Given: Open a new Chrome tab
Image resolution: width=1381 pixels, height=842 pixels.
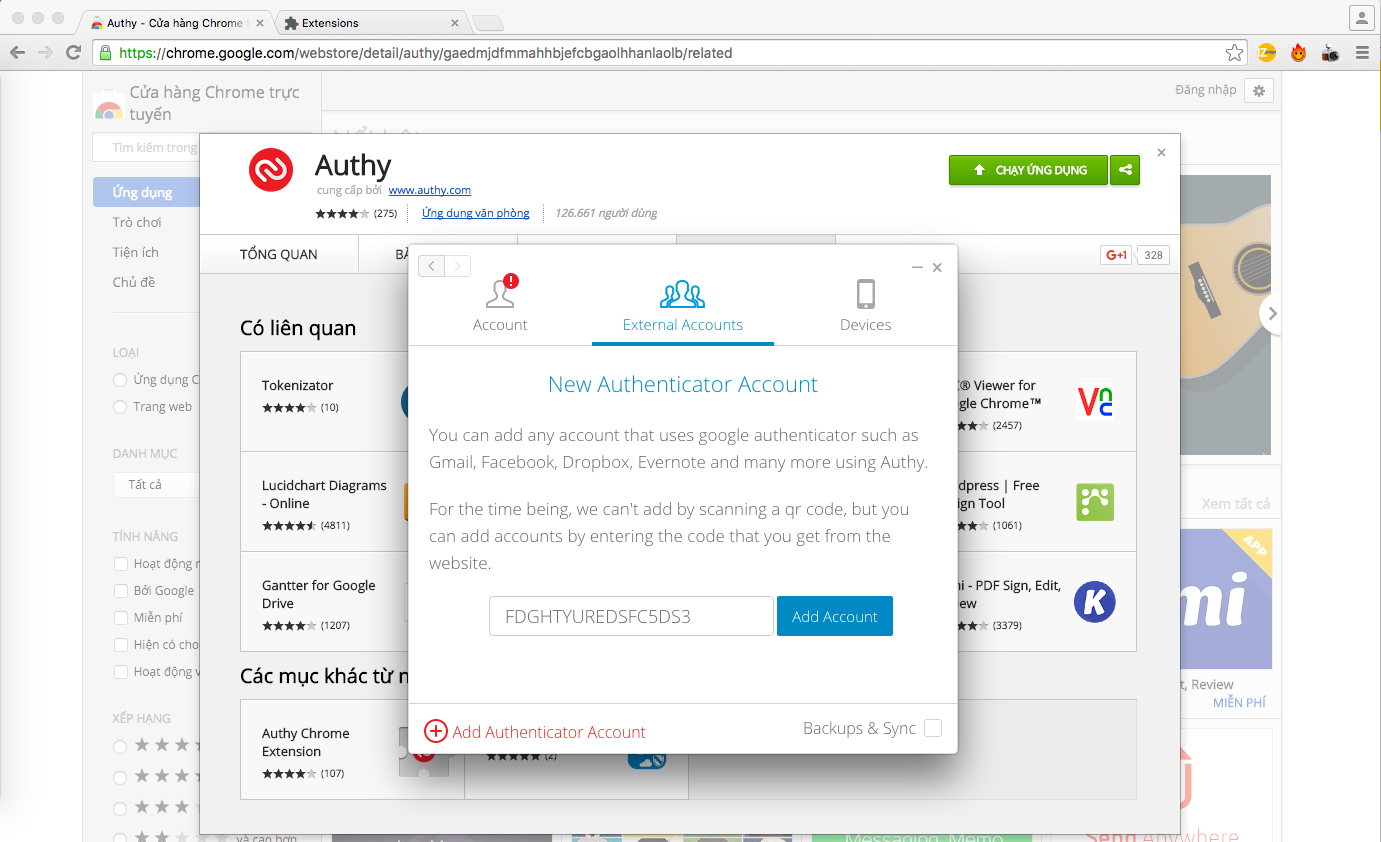Looking at the screenshot, I should 488,23.
